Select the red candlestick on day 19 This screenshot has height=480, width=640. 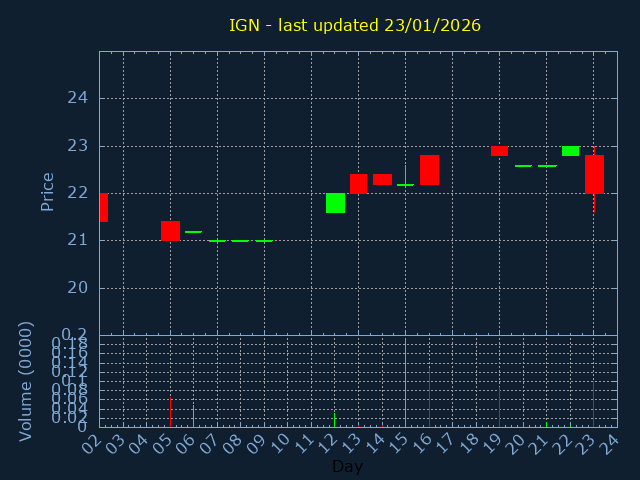(499, 151)
